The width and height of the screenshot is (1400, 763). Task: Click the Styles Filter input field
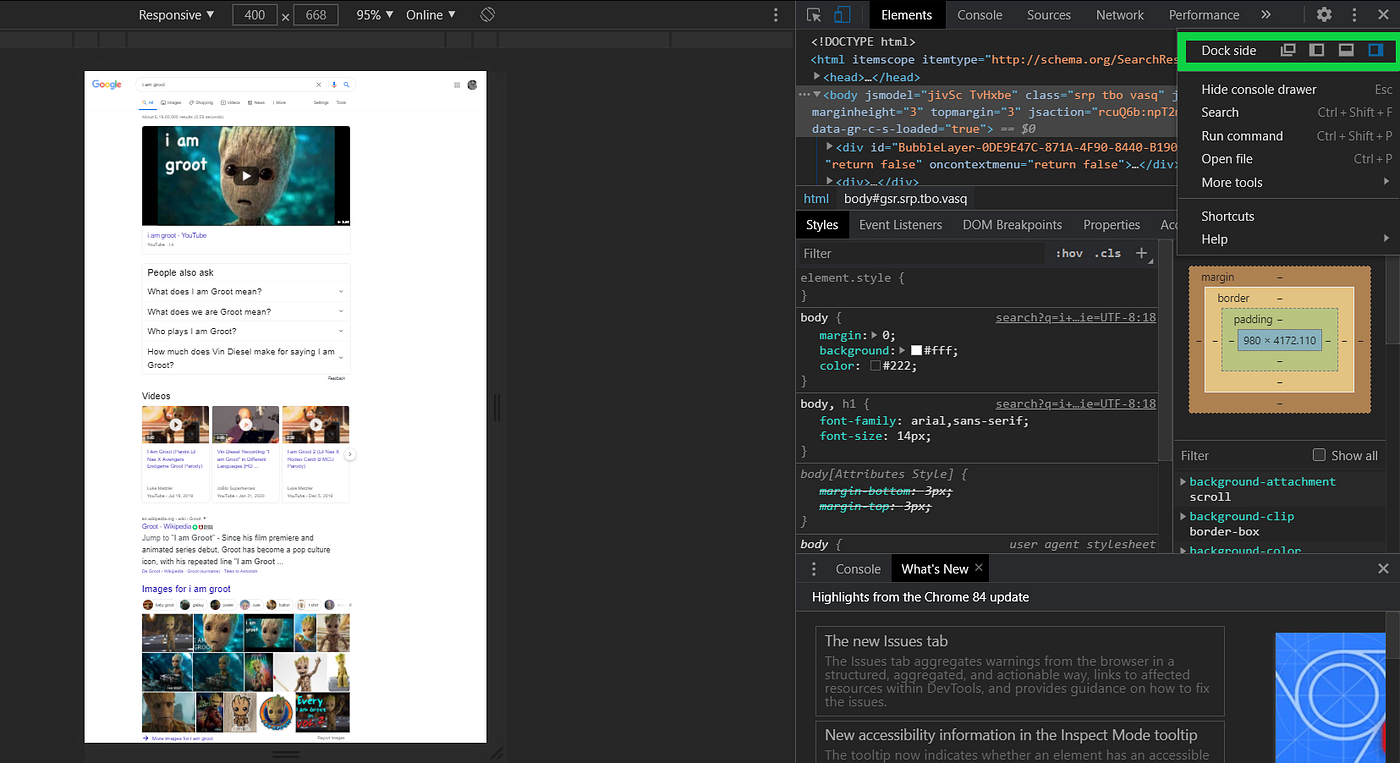click(920, 253)
